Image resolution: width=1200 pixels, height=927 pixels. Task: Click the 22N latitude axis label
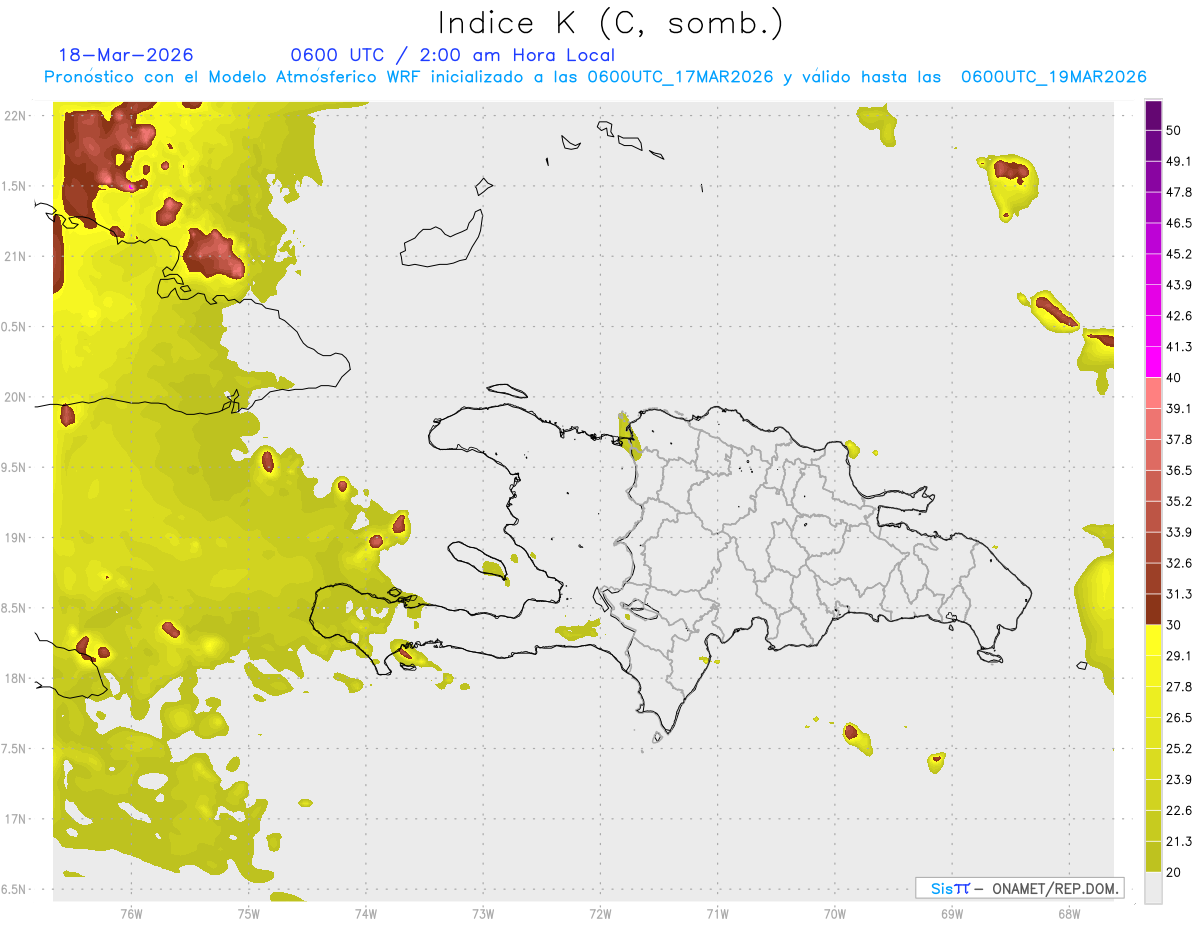pos(16,116)
